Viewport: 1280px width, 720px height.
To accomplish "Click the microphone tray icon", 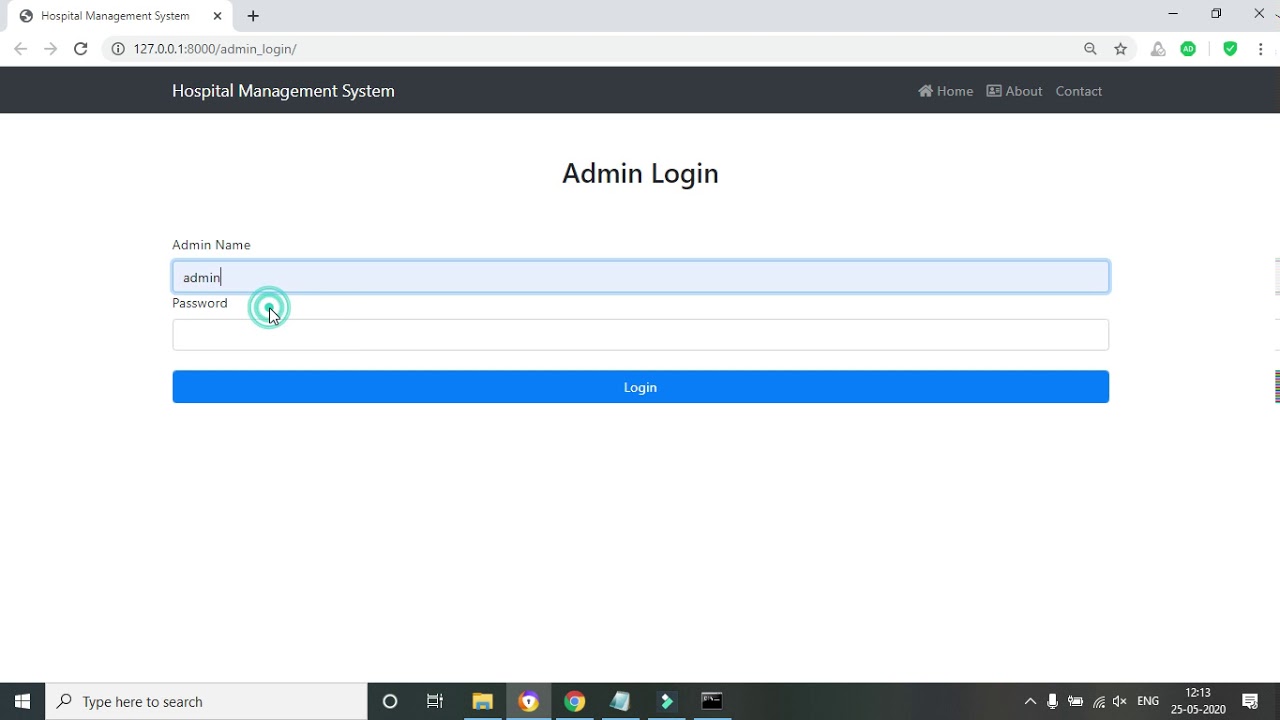I will (x=1052, y=701).
